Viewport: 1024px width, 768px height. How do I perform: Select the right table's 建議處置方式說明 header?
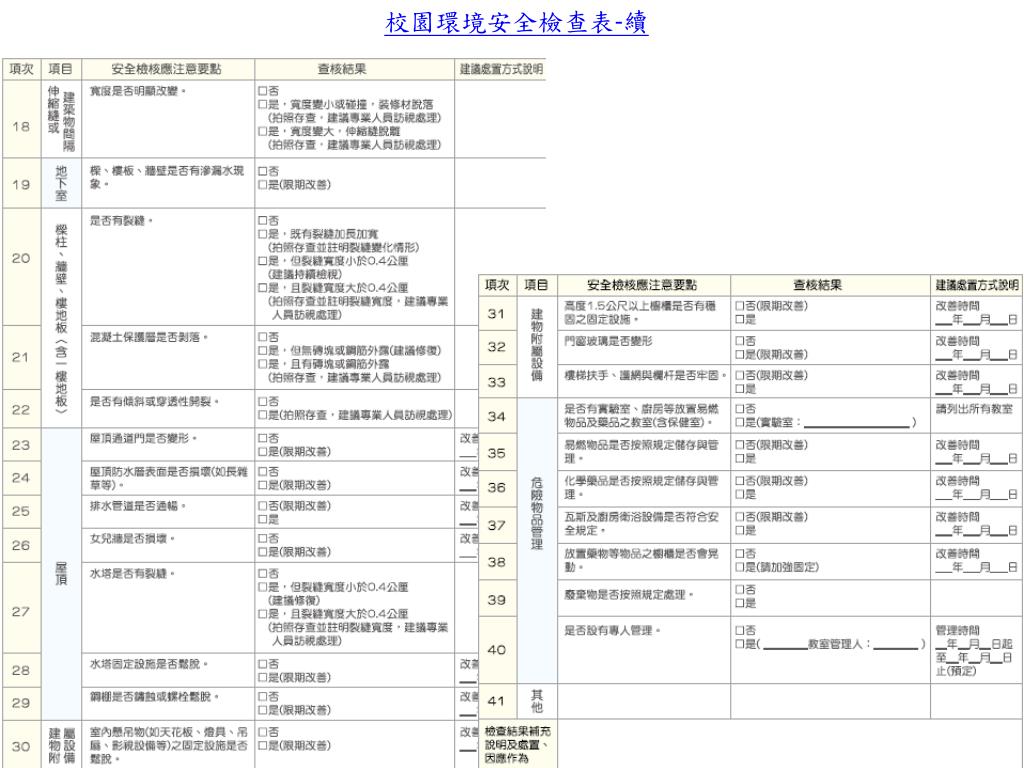pyautogui.click(x=976, y=285)
